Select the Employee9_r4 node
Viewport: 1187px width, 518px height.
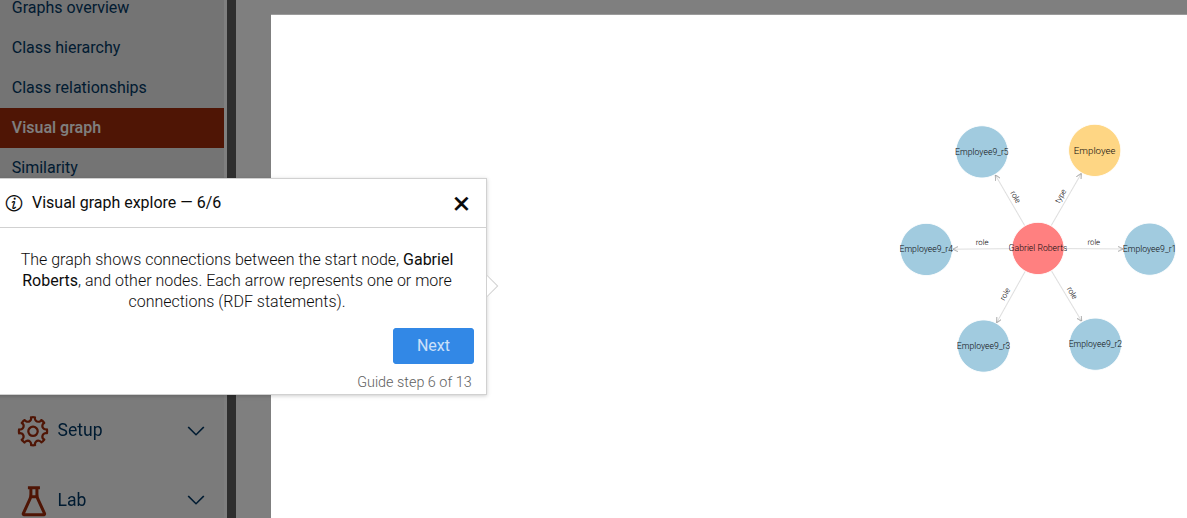[x=926, y=248]
